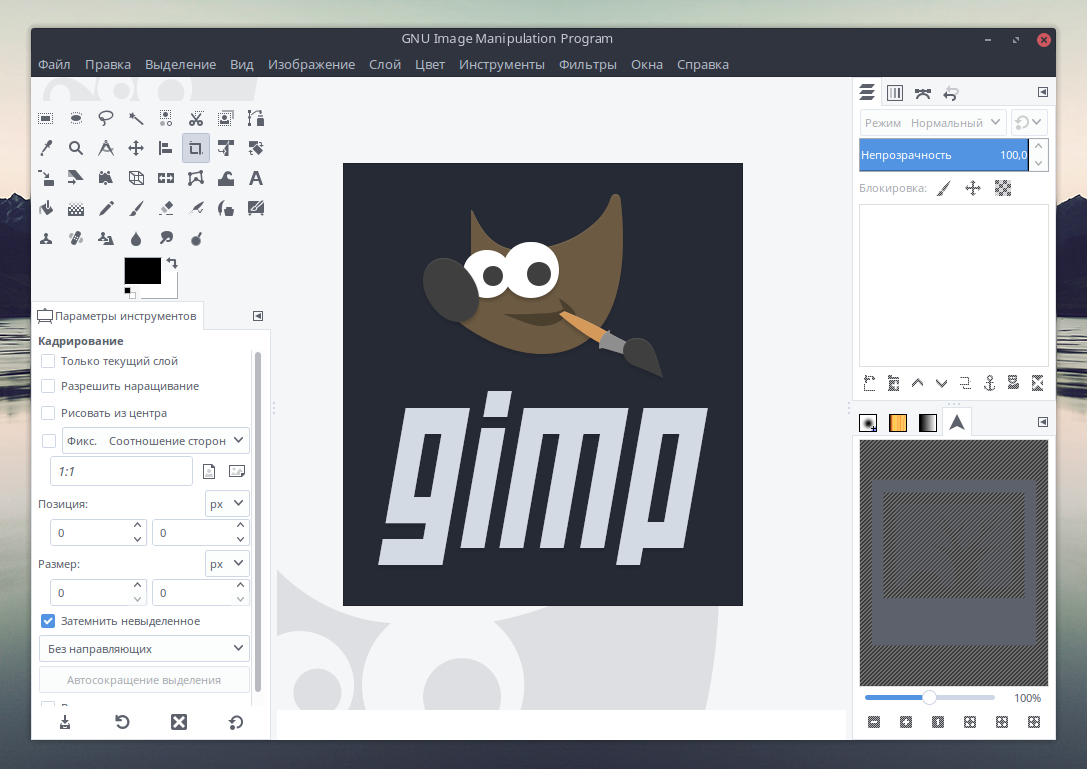The image size is (1087, 769).
Task: Select the Rectangle Select tool
Action: click(x=46, y=119)
